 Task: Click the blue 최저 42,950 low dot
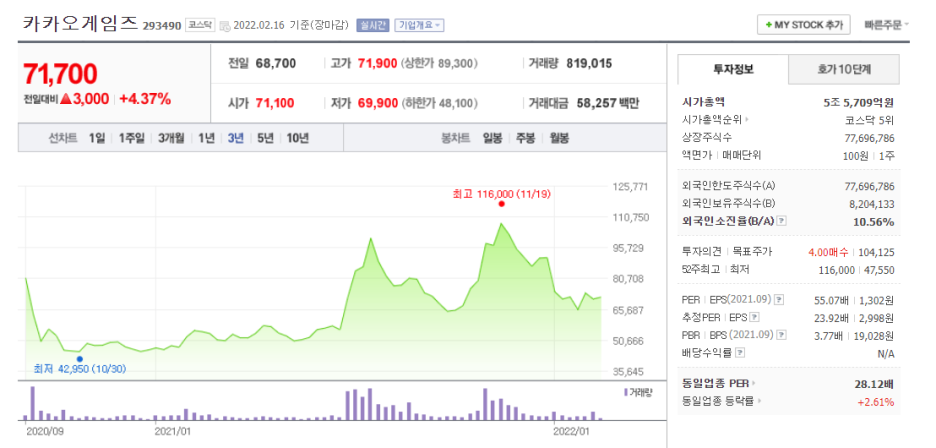tap(80, 359)
